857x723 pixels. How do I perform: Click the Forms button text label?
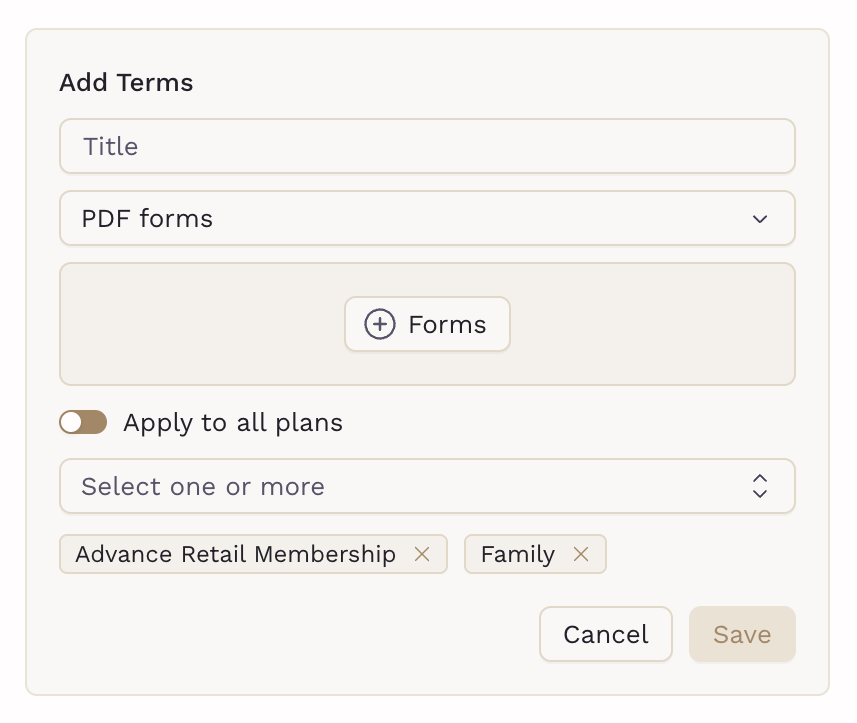[x=447, y=324]
